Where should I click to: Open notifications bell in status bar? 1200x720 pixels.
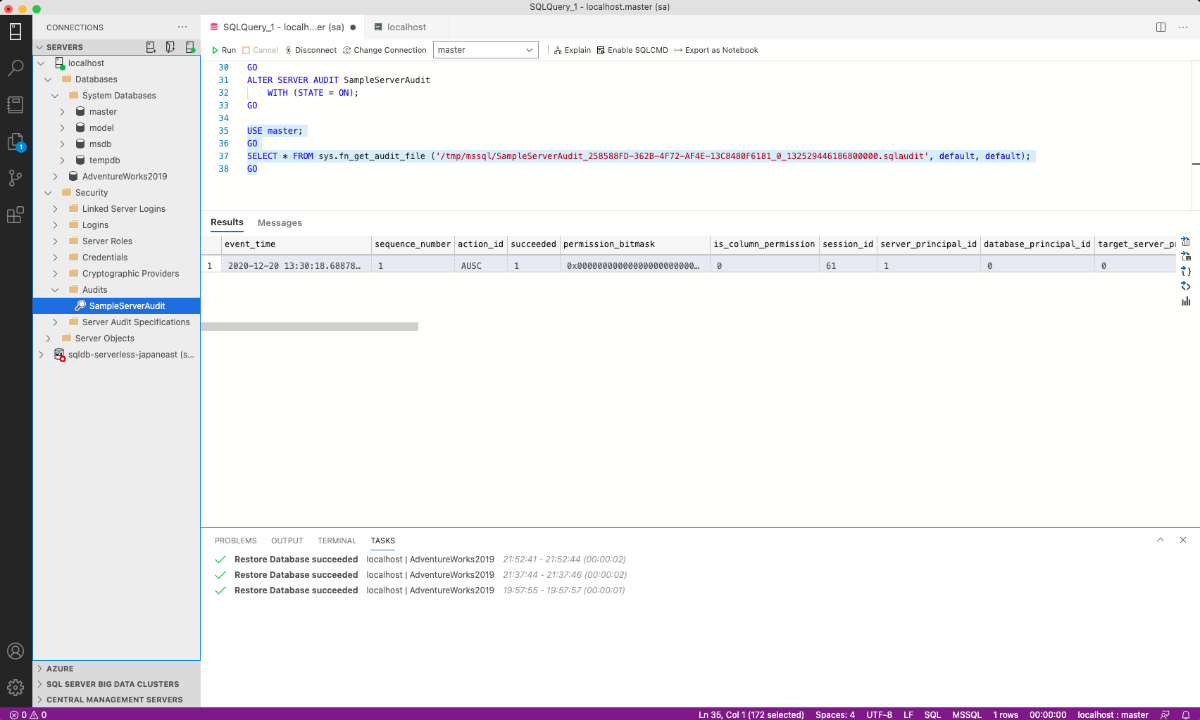(x=1186, y=714)
